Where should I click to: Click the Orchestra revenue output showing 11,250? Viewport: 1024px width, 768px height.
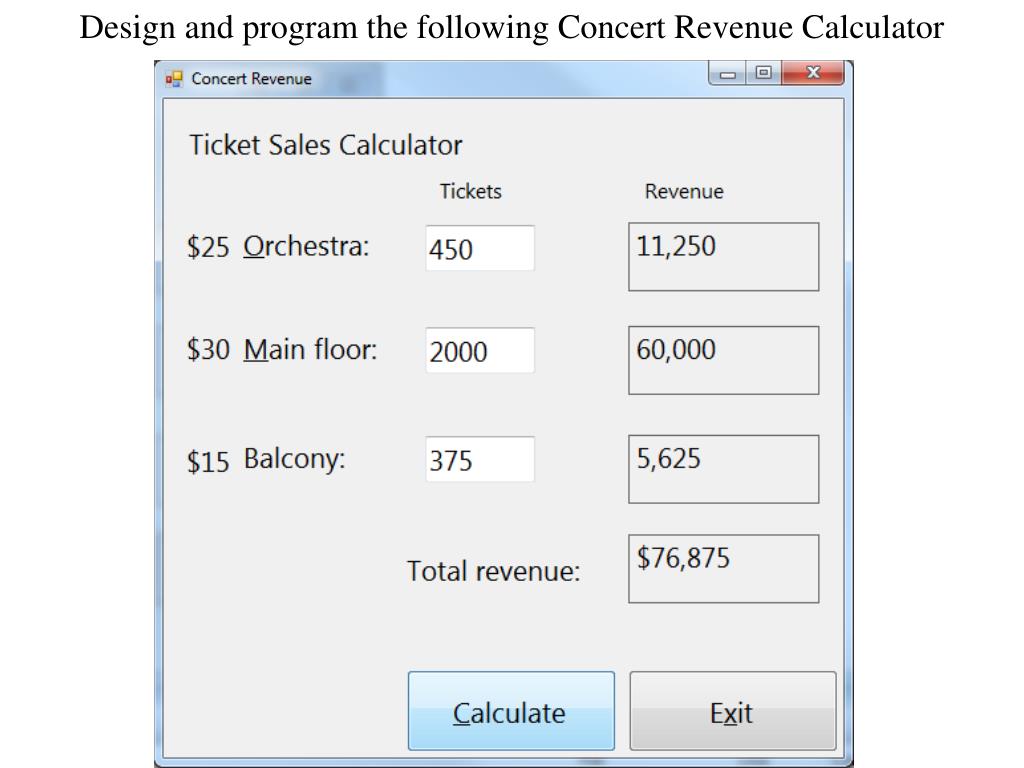coord(723,257)
